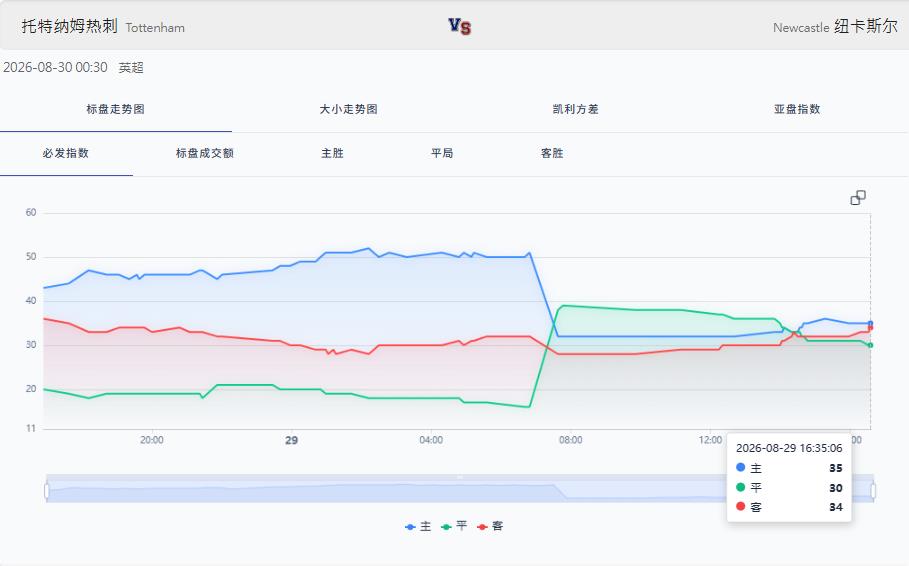Screen dimensions: 909x566
Task: Click the 11 y-axis label
Action: [x=31, y=428]
